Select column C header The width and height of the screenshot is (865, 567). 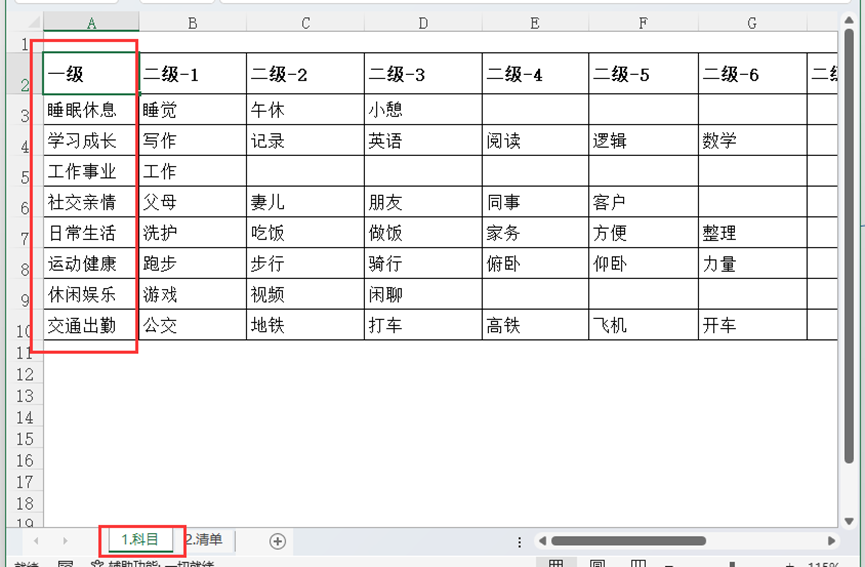pyautogui.click(x=305, y=23)
